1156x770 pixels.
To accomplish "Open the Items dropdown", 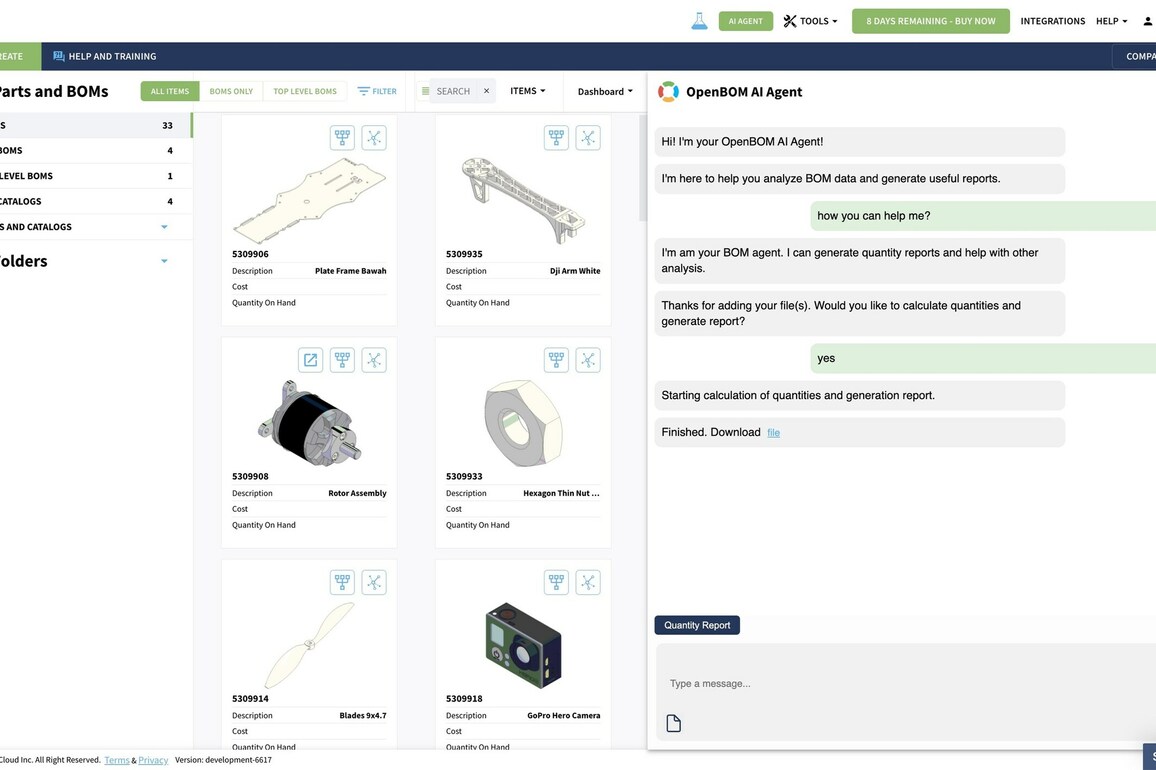I will (x=528, y=91).
